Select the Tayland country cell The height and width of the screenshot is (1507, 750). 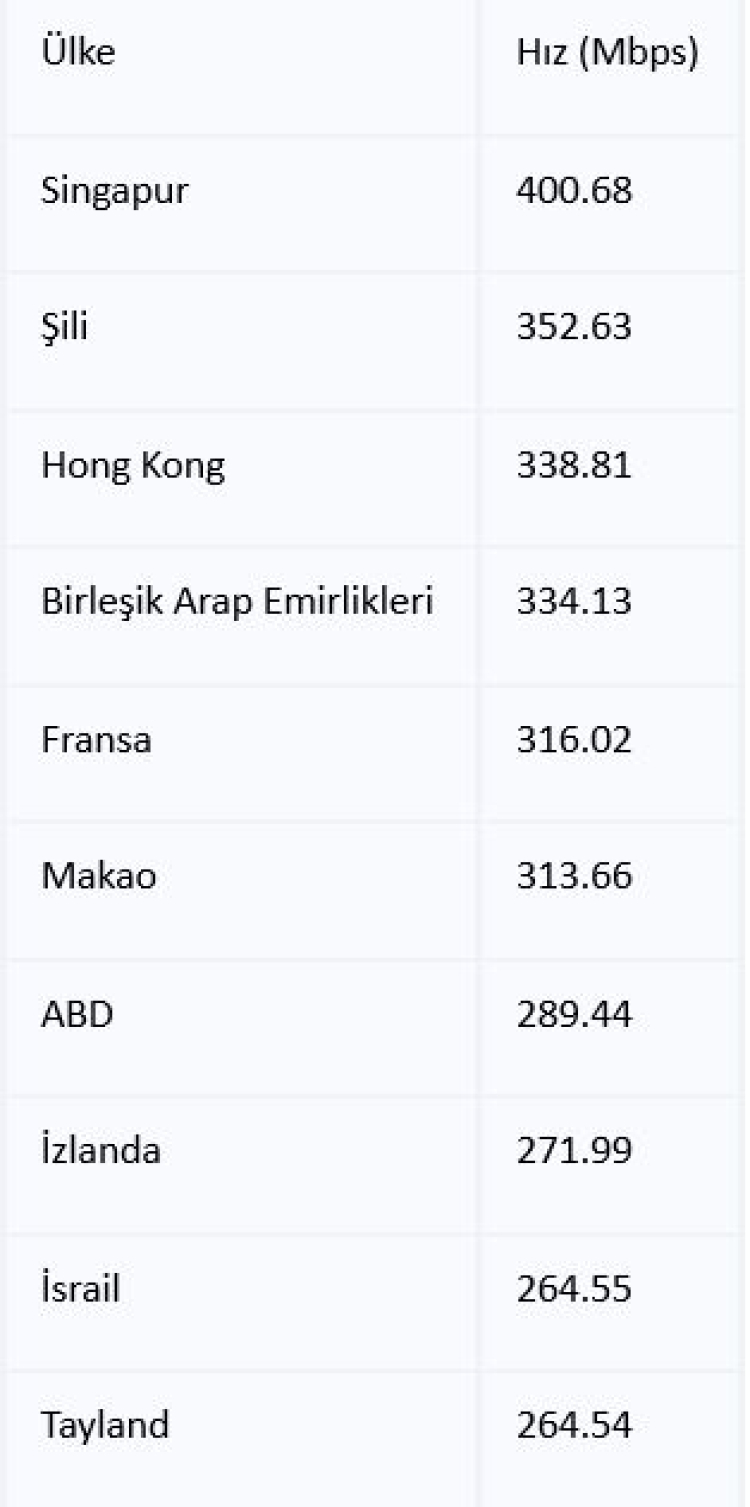click(x=104, y=1425)
